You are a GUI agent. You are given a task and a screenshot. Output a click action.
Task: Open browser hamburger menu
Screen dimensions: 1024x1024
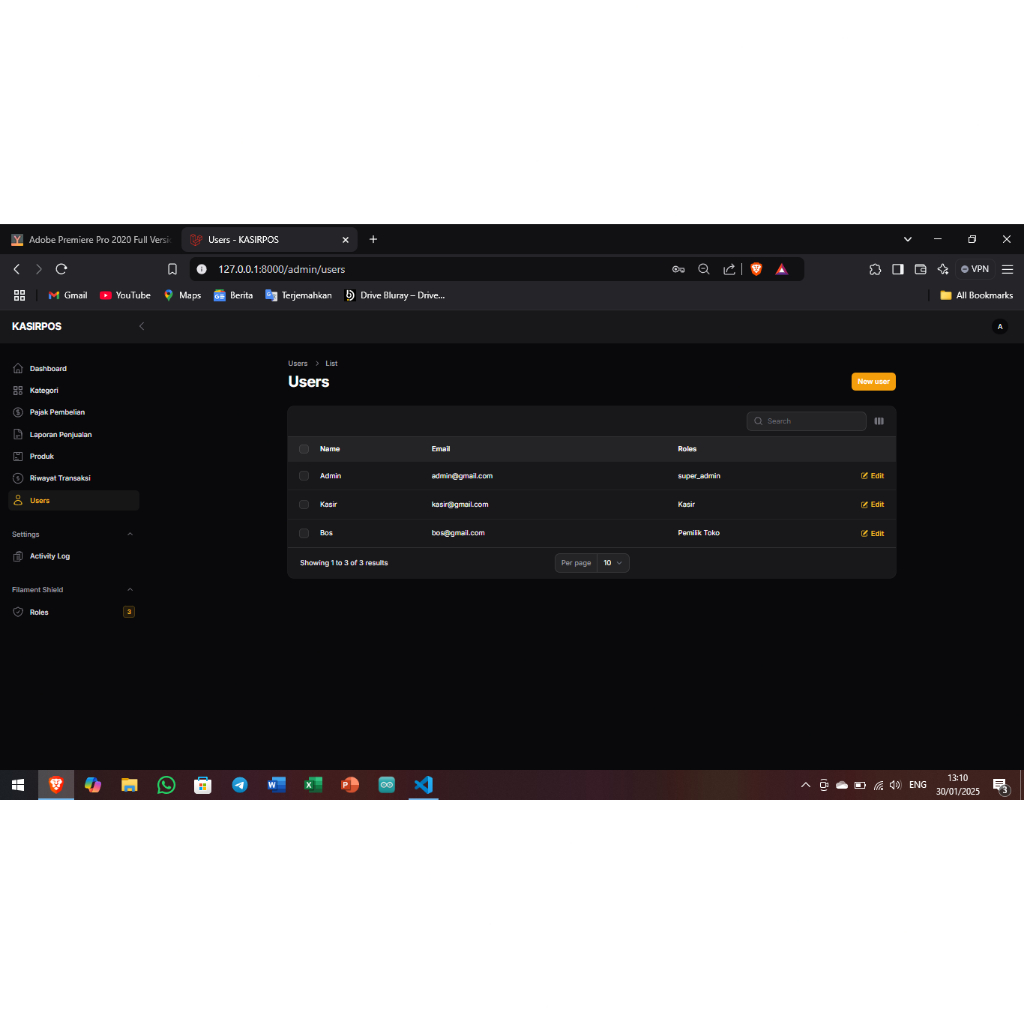click(1008, 269)
